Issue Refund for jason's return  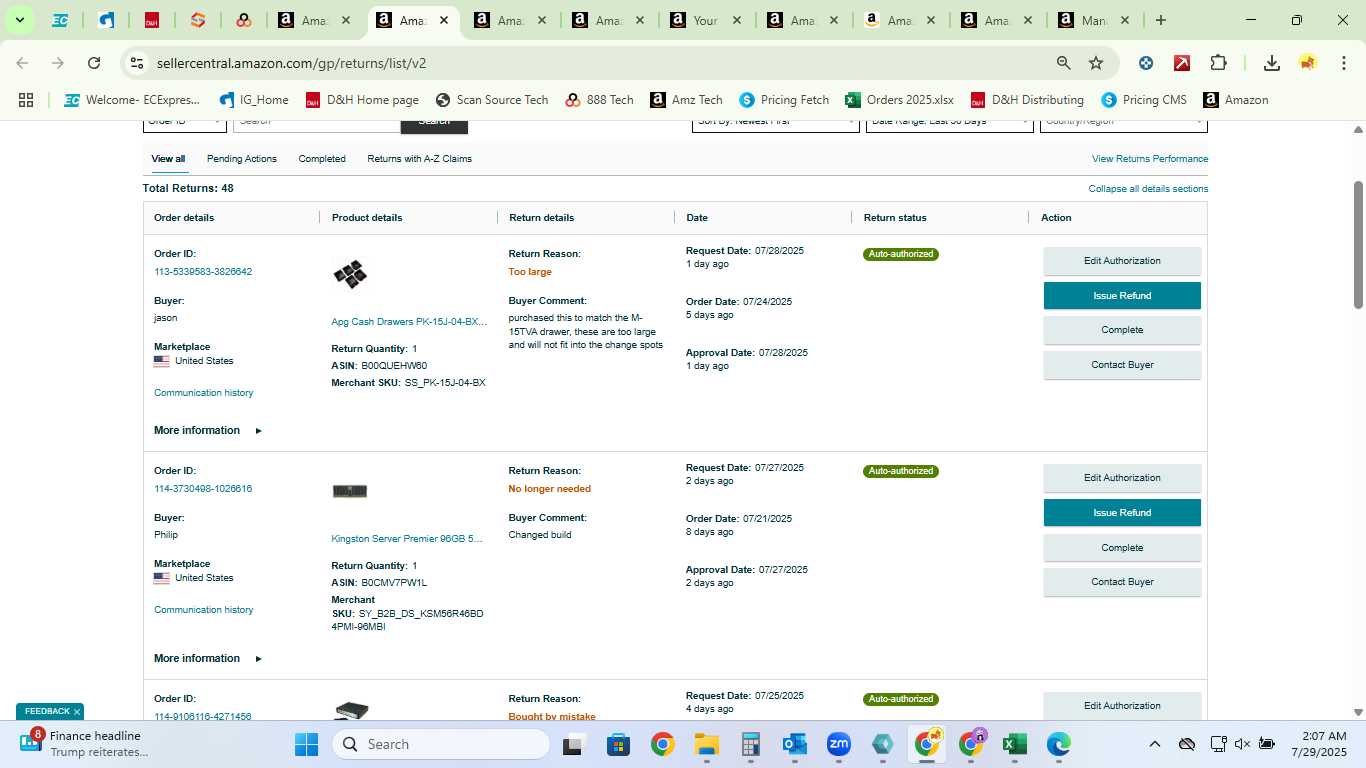[1122, 296]
